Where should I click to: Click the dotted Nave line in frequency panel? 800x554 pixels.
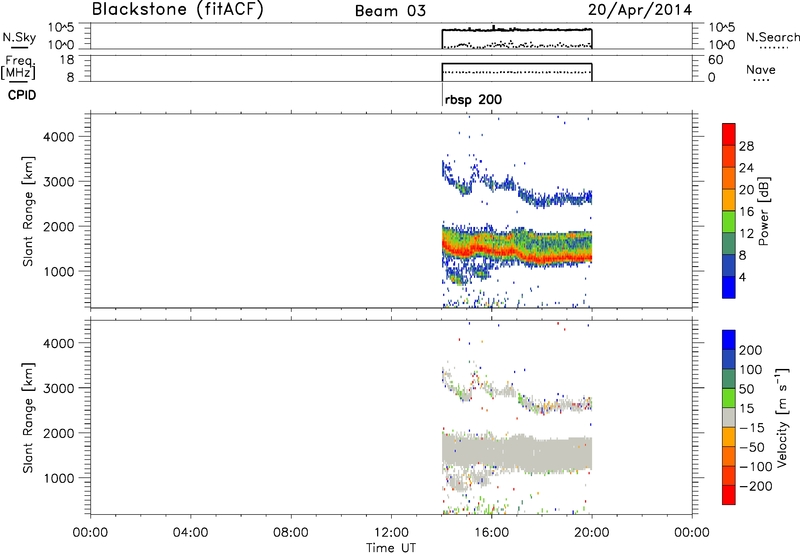[517, 72]
